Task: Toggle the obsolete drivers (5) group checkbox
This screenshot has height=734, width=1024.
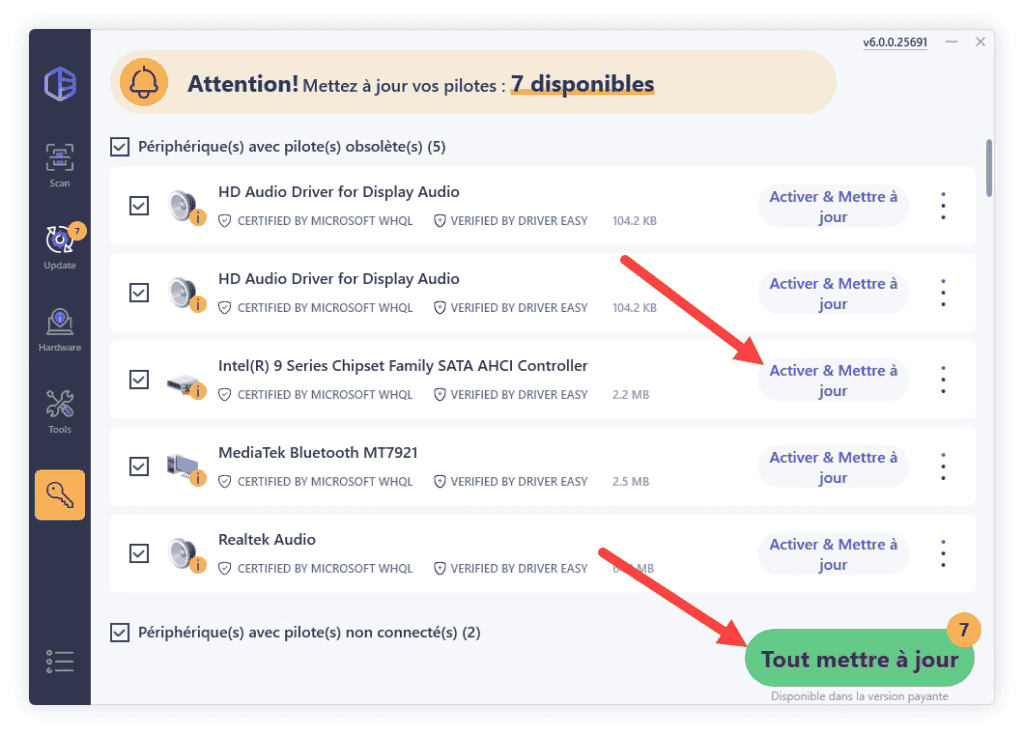Action: 120,147
